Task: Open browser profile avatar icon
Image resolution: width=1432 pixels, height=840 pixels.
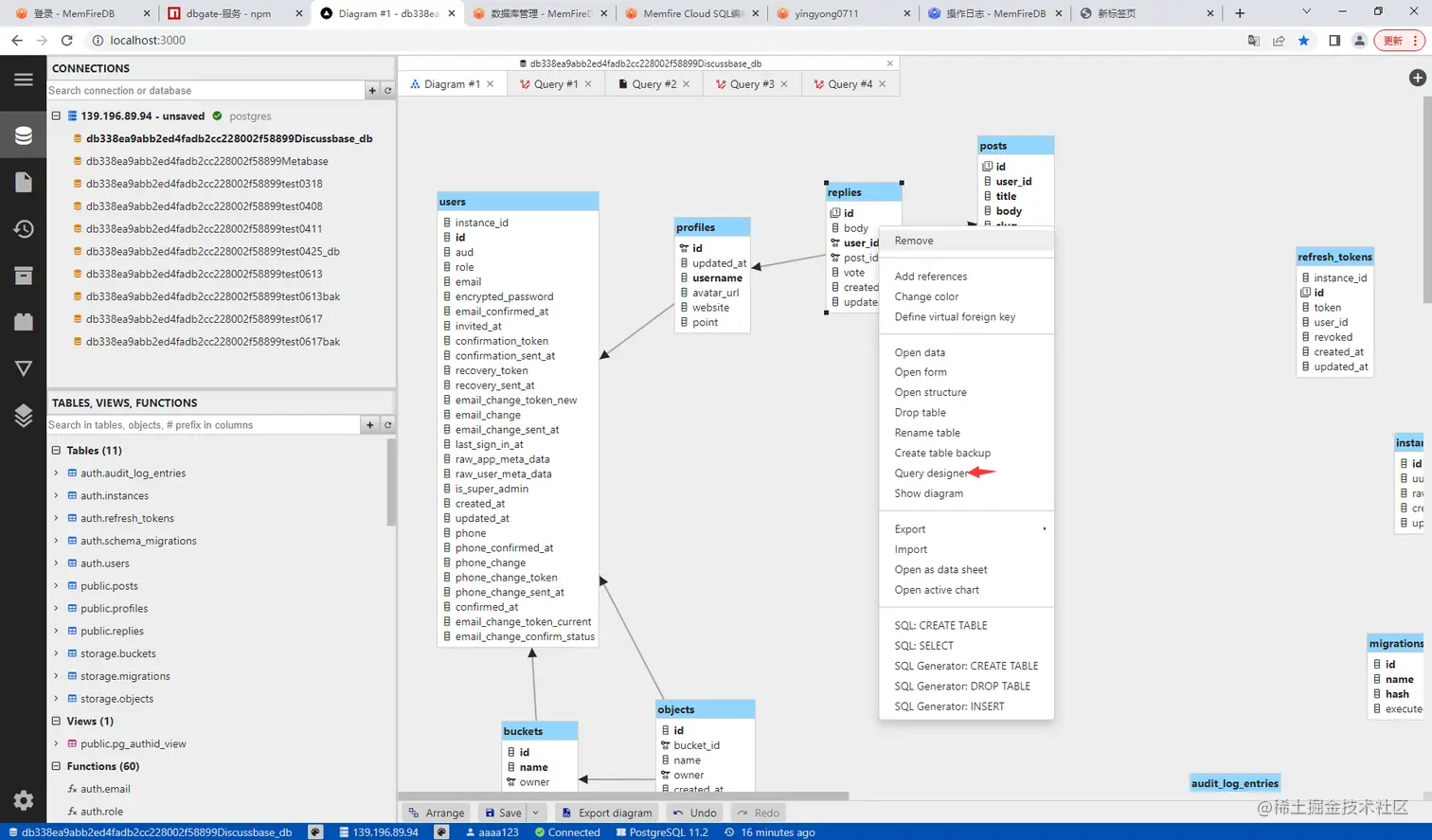Action: [x=1359, y=41]
